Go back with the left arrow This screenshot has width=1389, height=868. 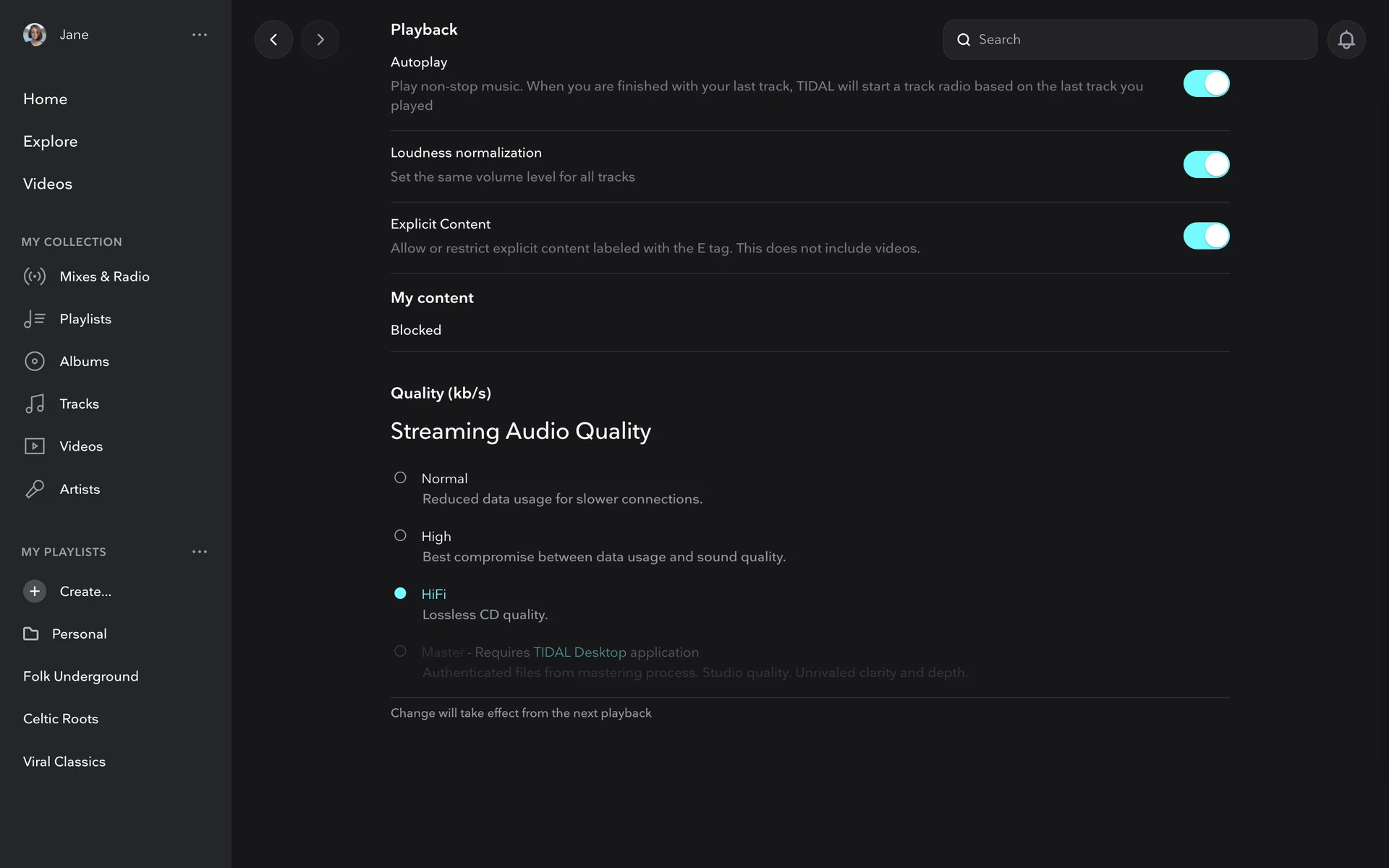[273, 39]
